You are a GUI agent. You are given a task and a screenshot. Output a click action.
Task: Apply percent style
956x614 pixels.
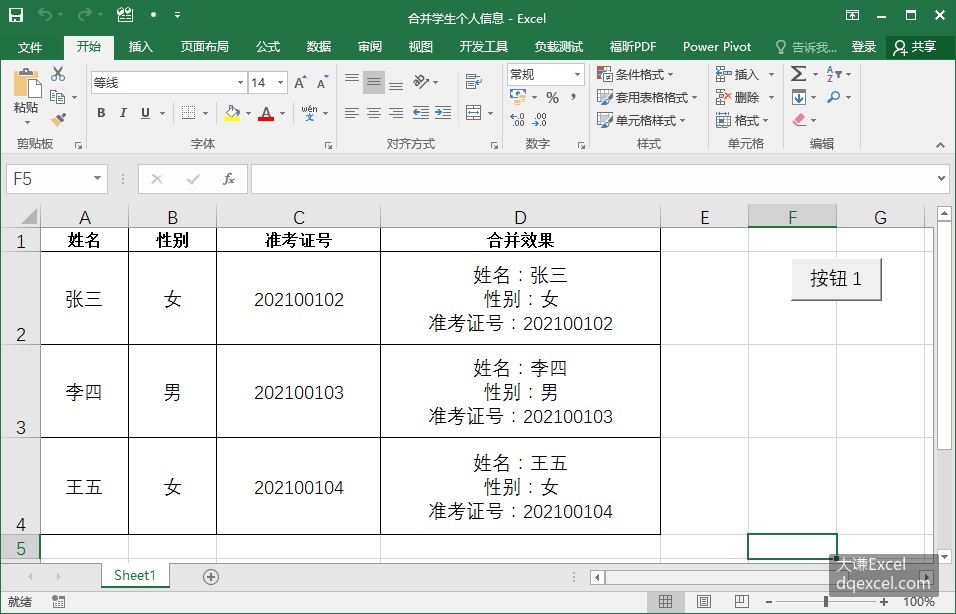click(552, 98)
